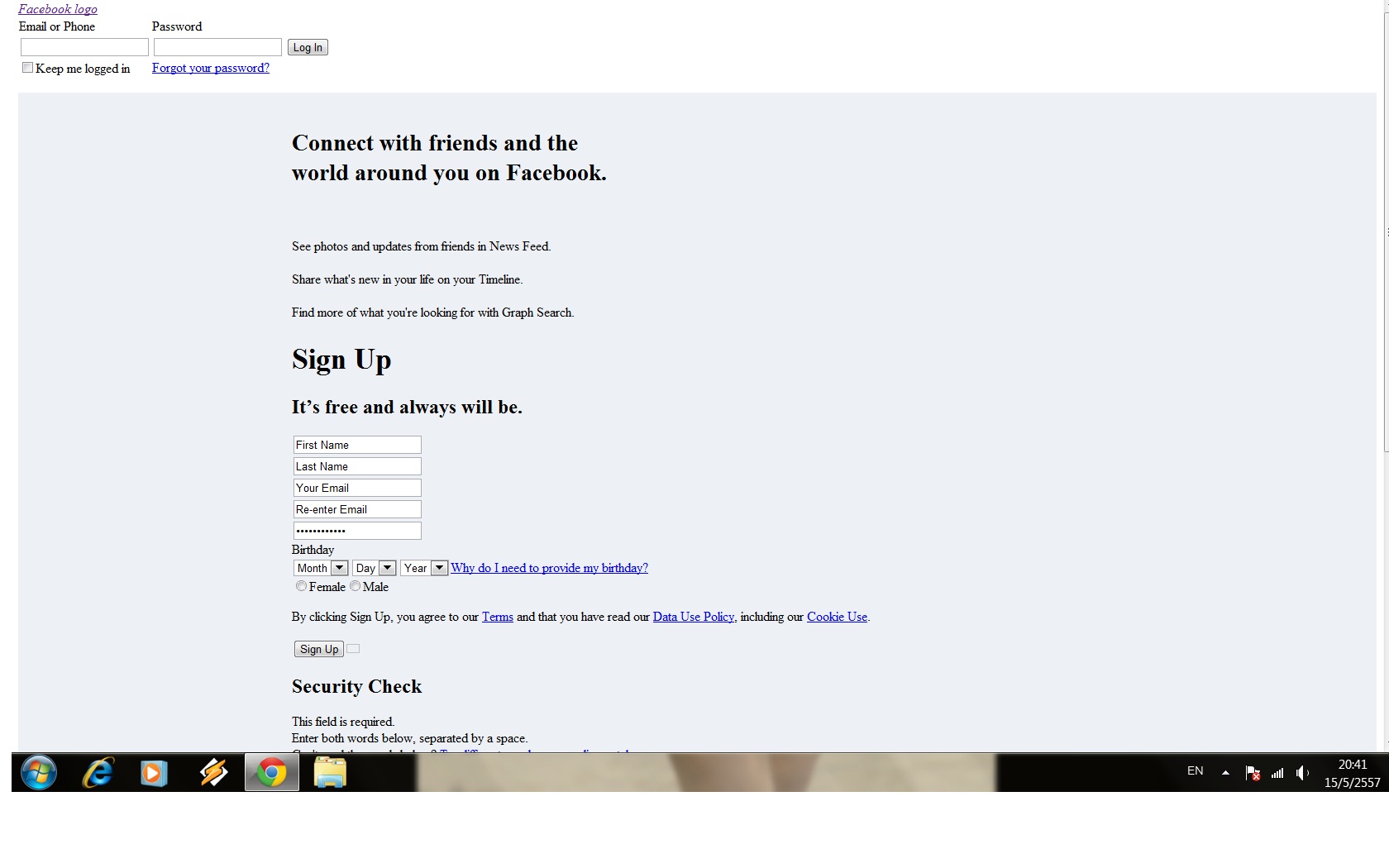Select the Female radio button
Viewport: 1389px width, 868px height.
pyautogui.click(x=301, y=586)
